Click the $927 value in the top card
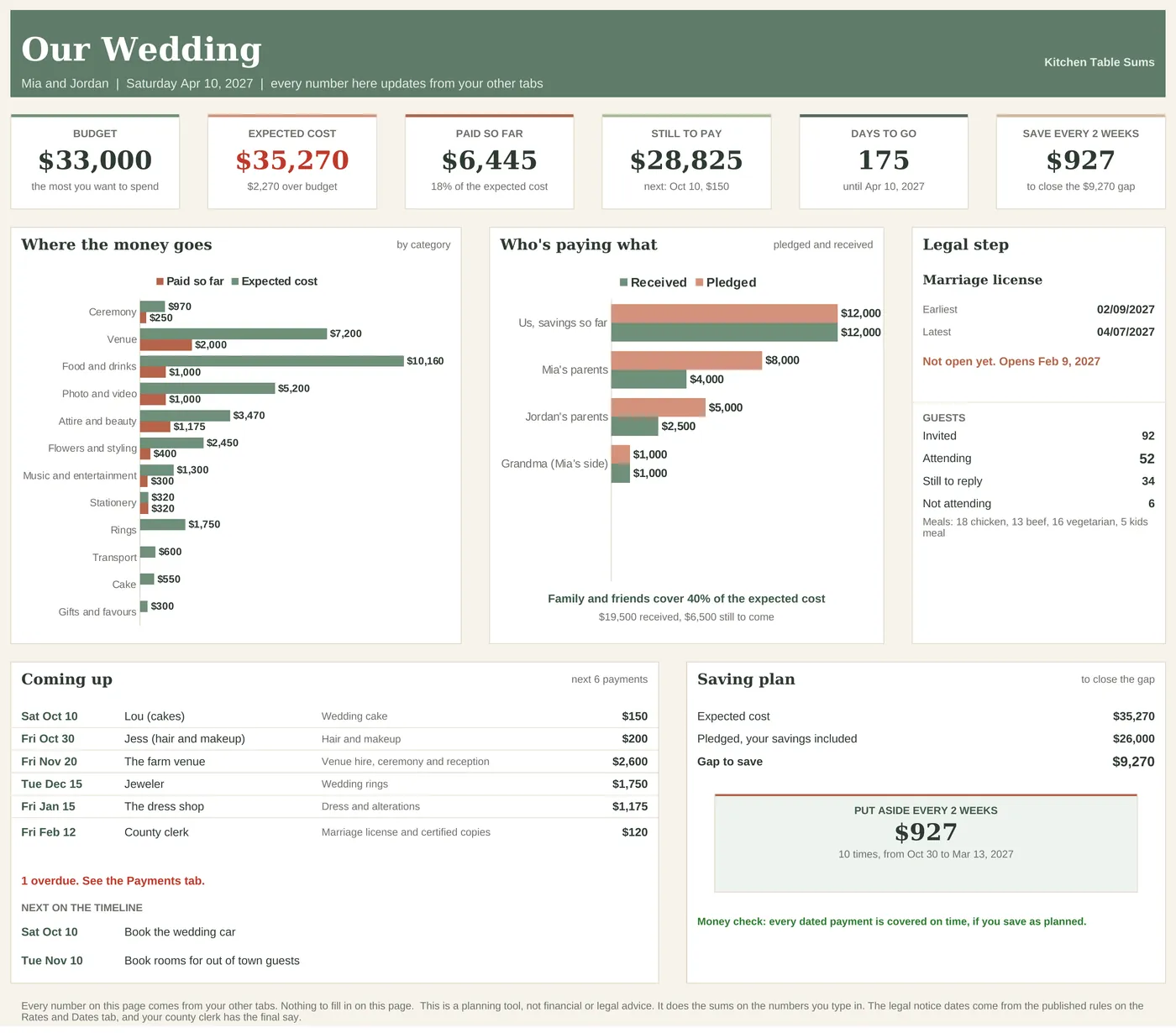Image resolution: width=1176 pixels, height=1033 pixels. click(1080, 160)
